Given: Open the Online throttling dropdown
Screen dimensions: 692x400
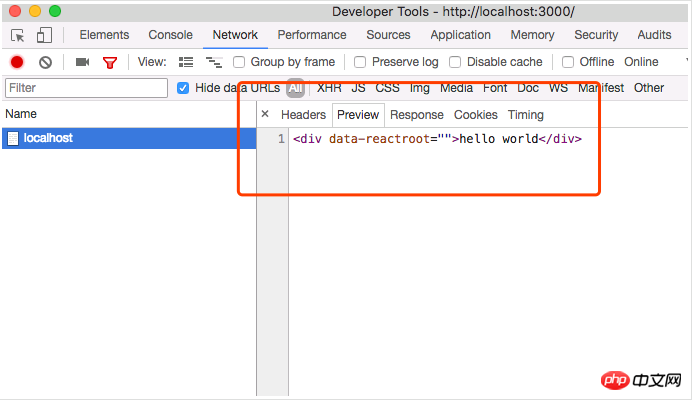Looking at the screenshot, I should tap(641, 62).
